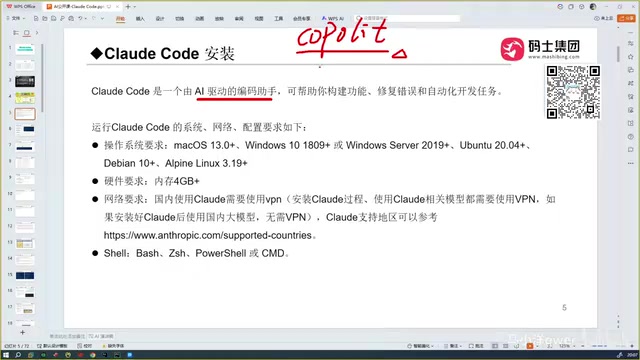Image resolution: width=640 pixels, height=360 pixels.
Task: Switch slide panel to outline view
Action: (x=16, y=33)
